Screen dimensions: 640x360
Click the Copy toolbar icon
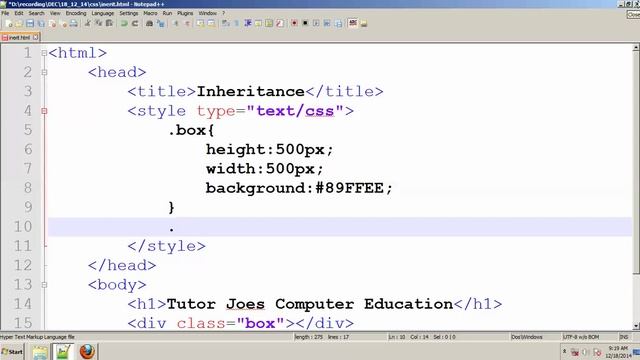point(98,23)
